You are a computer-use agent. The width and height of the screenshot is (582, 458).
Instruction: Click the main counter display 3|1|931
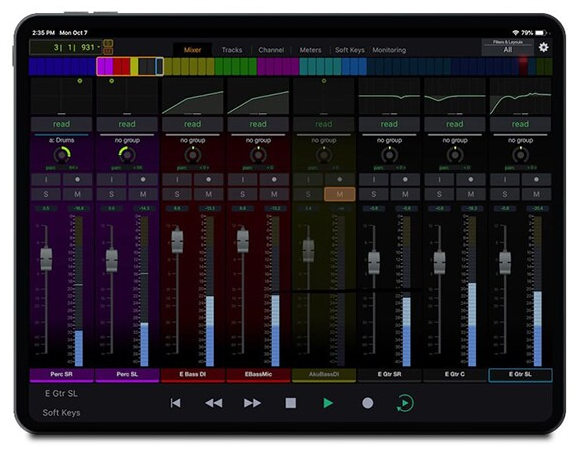66,48
